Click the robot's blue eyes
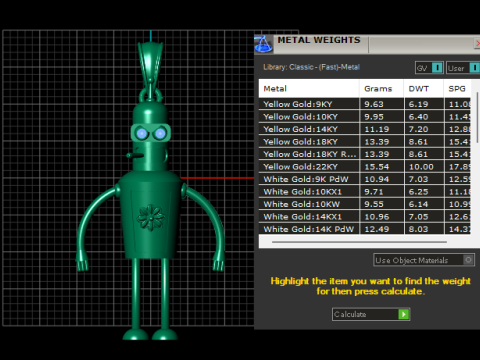 [151, 133]
